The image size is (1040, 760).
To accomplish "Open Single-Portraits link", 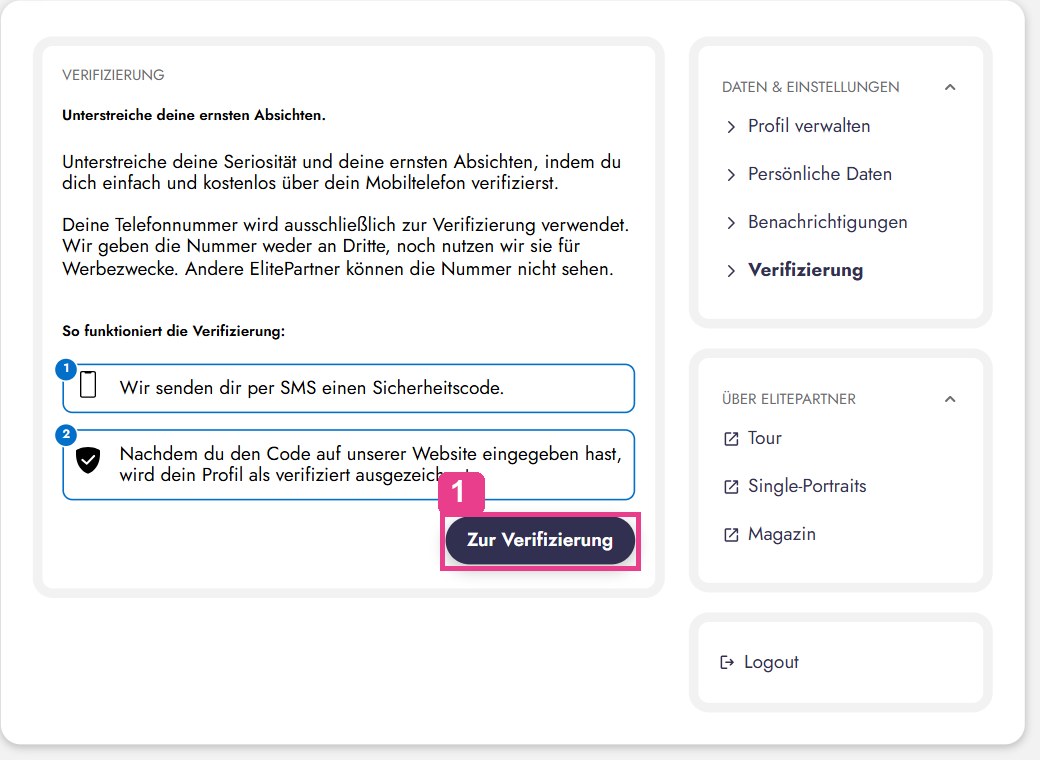I will [x=807, y=486].
